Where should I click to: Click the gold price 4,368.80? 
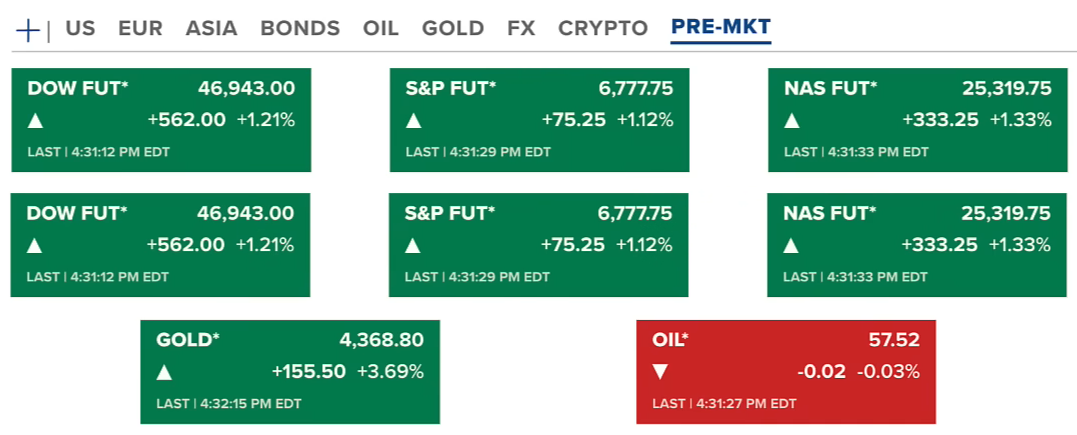381,340
